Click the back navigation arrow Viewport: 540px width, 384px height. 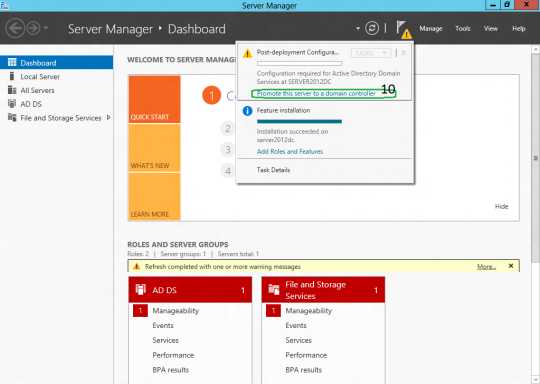(15, 28)
